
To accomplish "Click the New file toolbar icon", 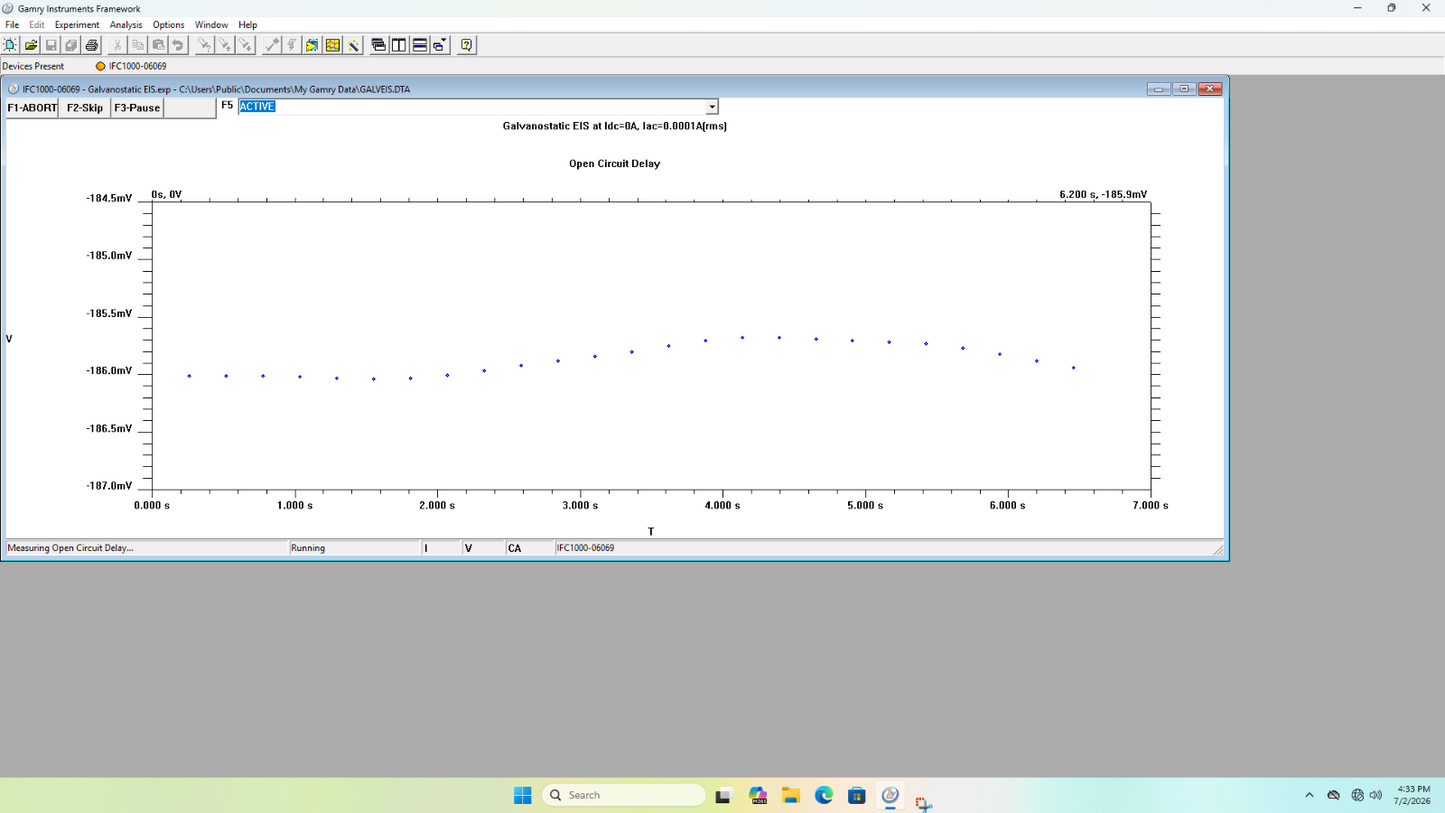I will click(x=10, y=45).
